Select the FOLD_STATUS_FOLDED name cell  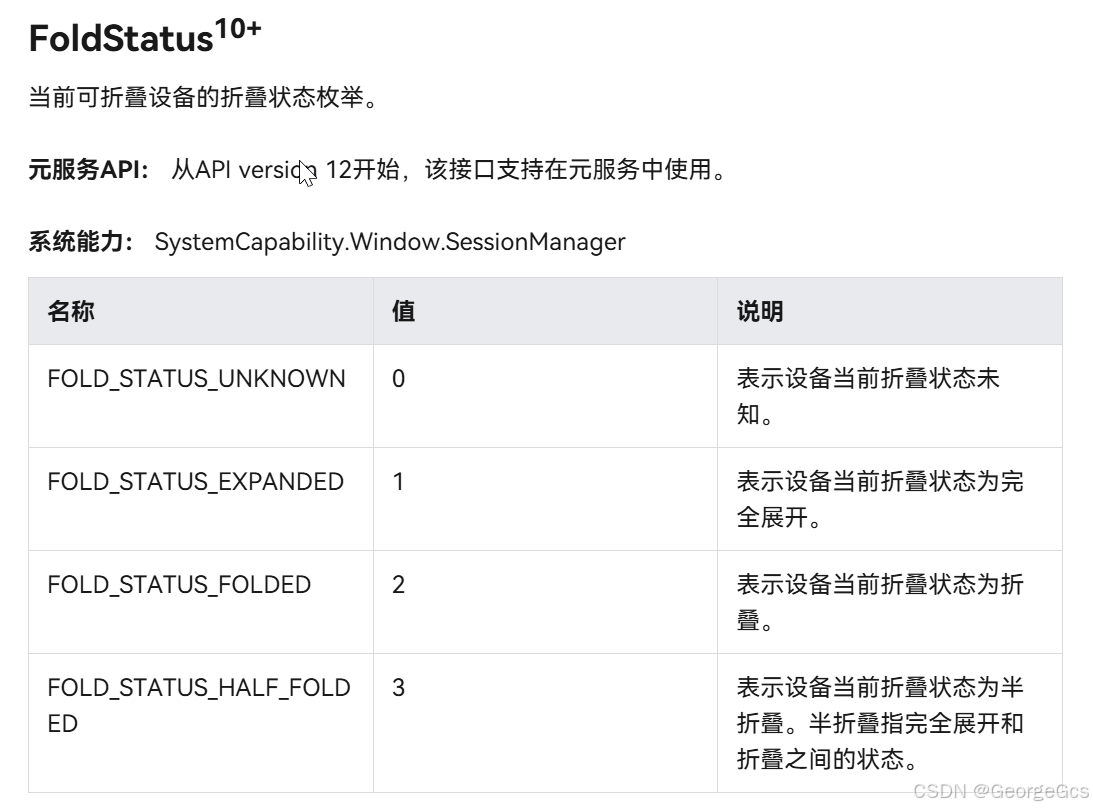[x=179, y=585]
